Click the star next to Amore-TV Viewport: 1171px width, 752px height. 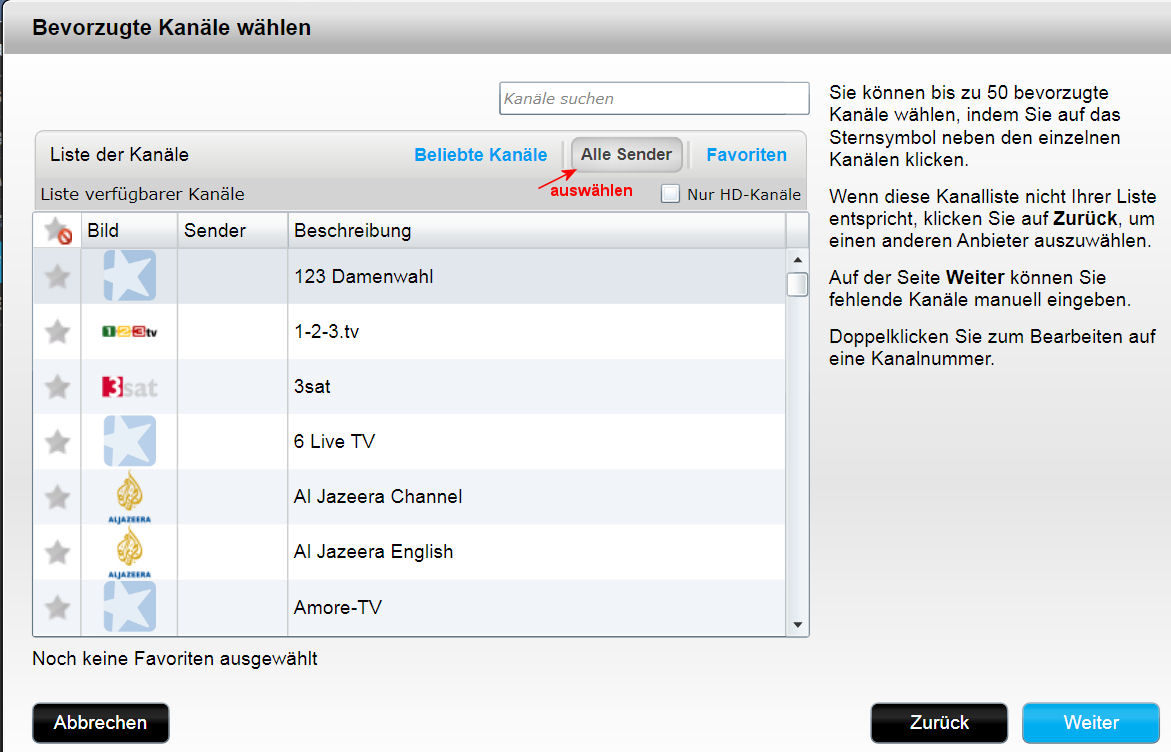click(58, 607)
